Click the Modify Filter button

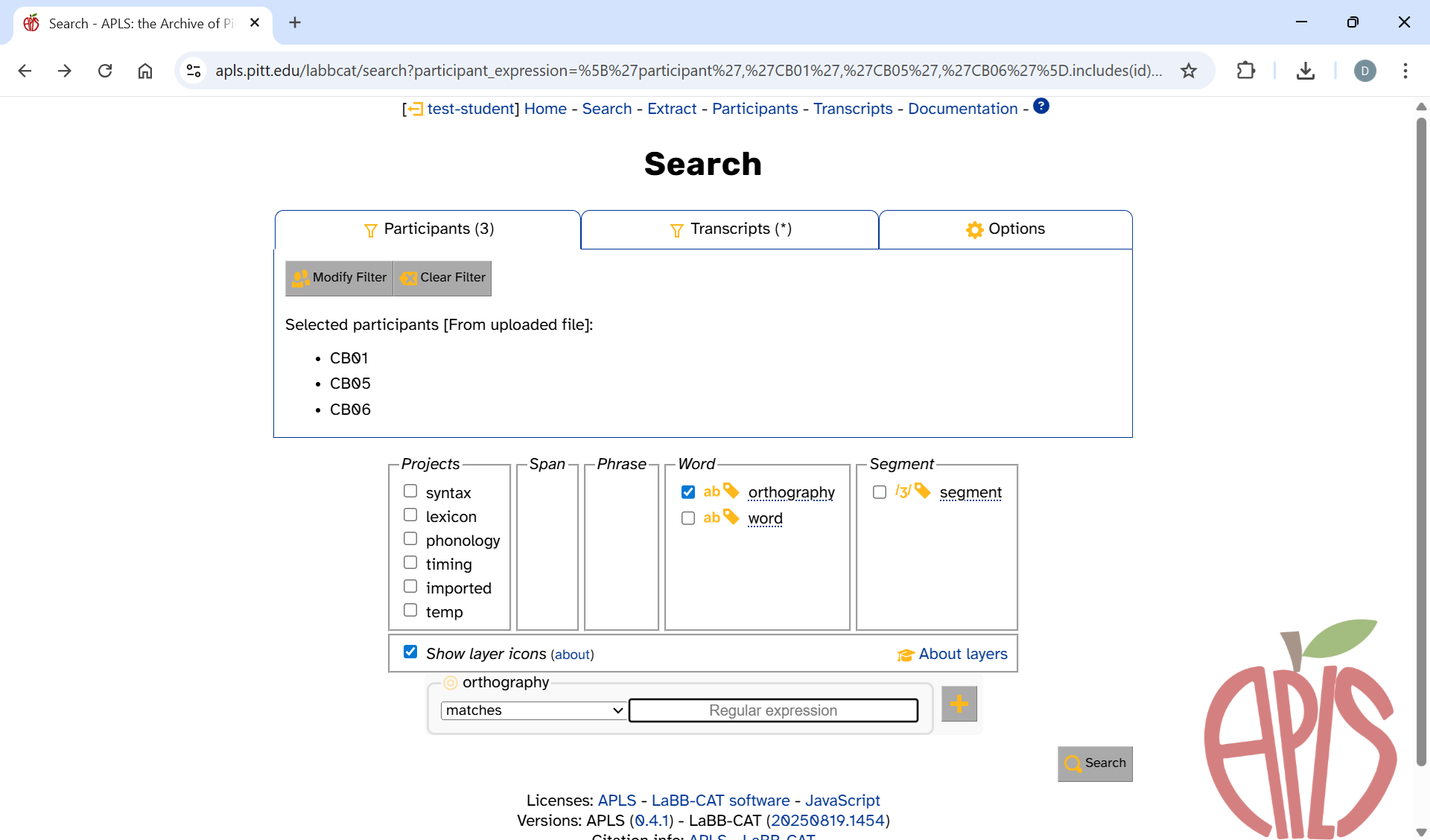coord(340,278)
